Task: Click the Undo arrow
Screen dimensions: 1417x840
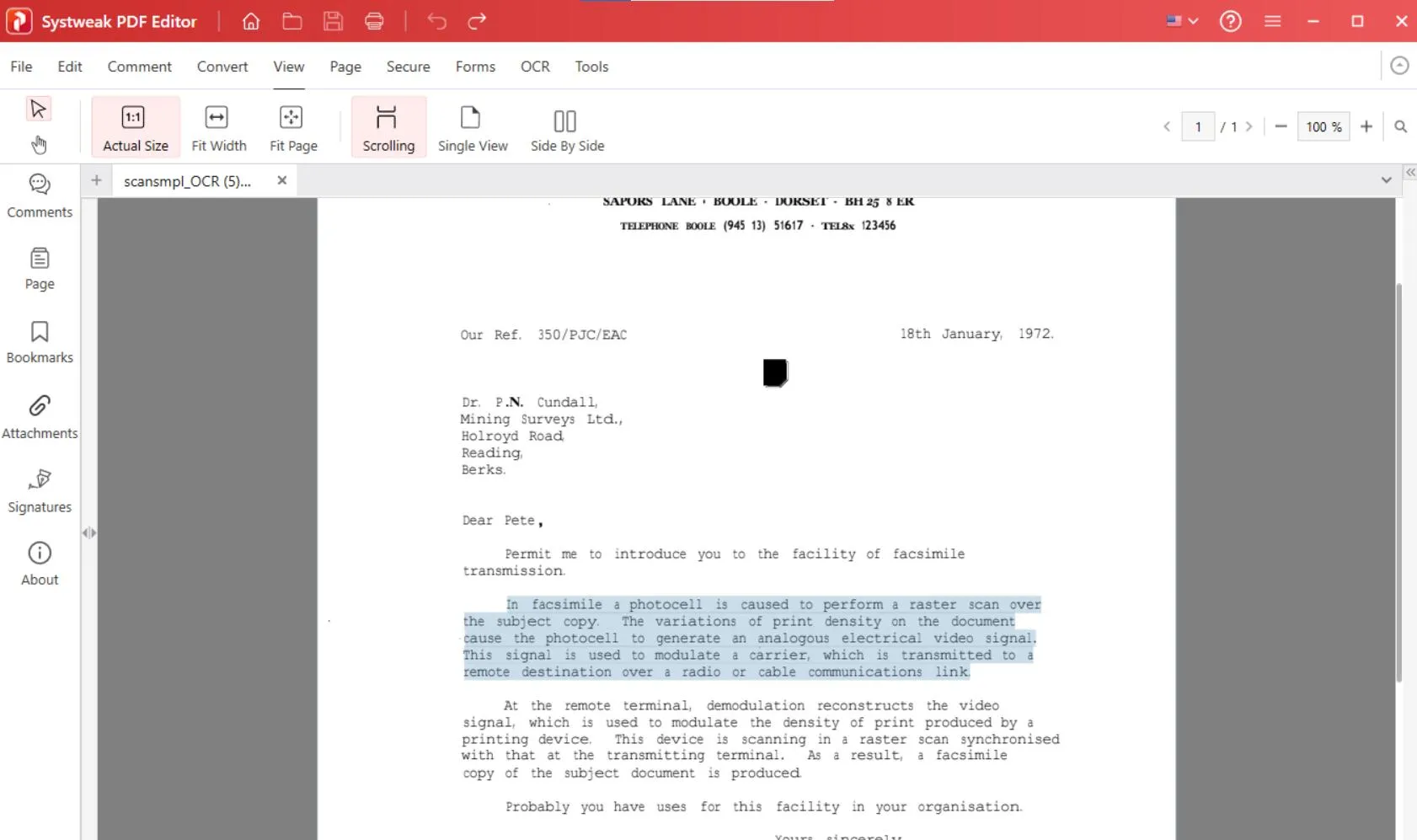Action: (436, 21)
